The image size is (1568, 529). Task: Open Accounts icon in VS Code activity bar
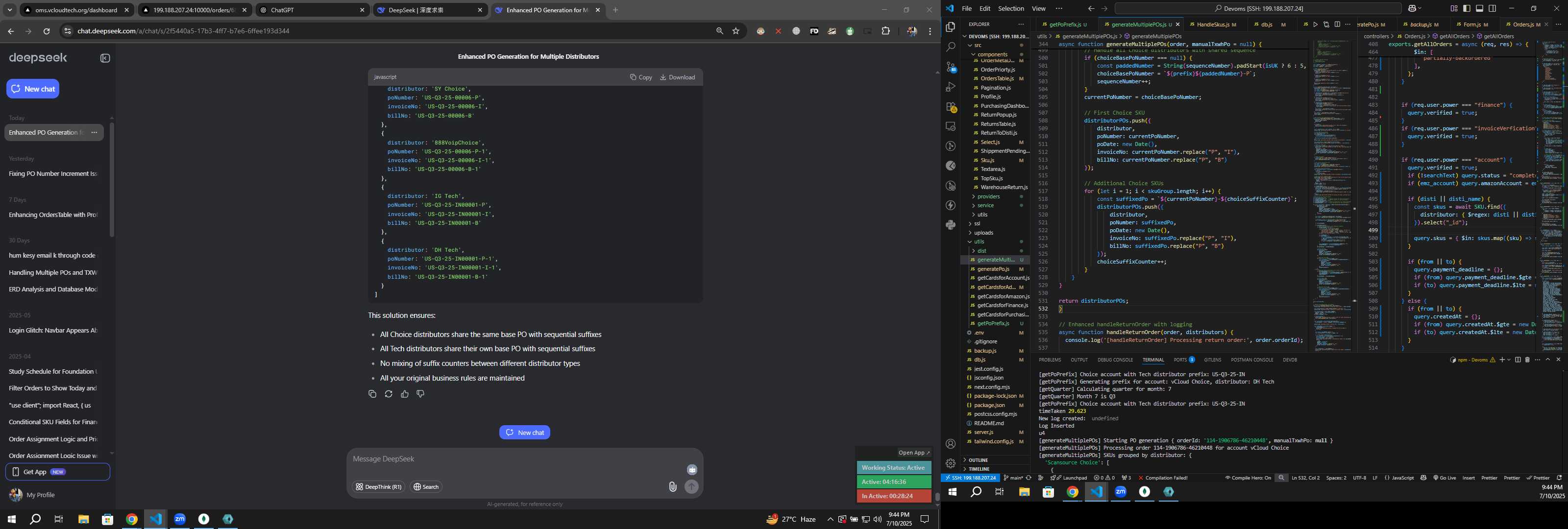click(950, 444)
